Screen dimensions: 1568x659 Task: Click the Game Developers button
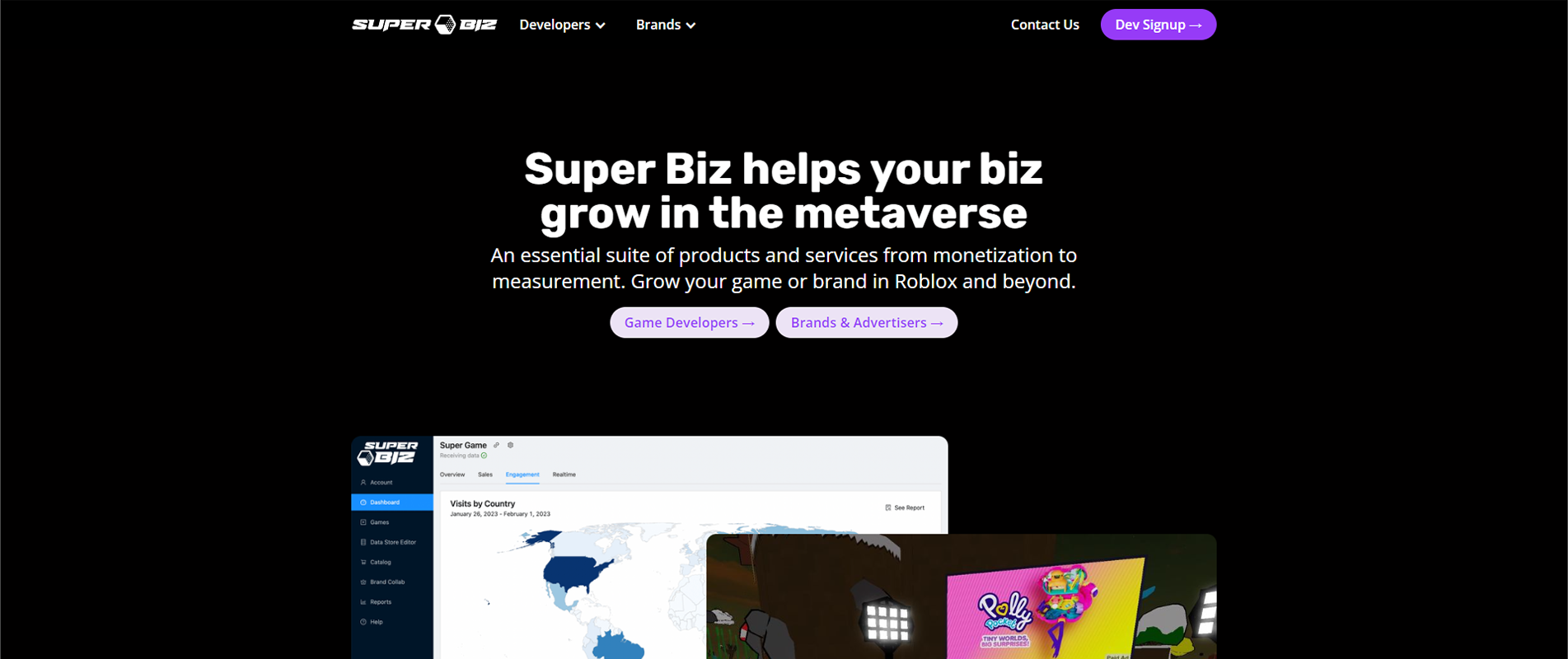point(690,323)
